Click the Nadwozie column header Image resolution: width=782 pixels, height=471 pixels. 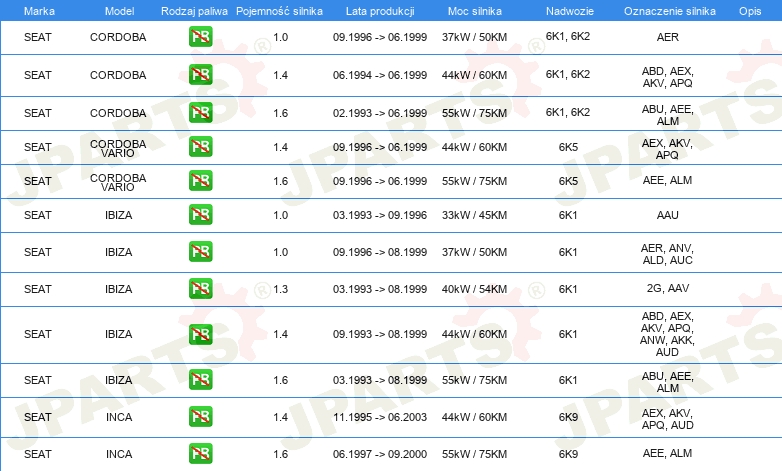click(x=570, y=11)
